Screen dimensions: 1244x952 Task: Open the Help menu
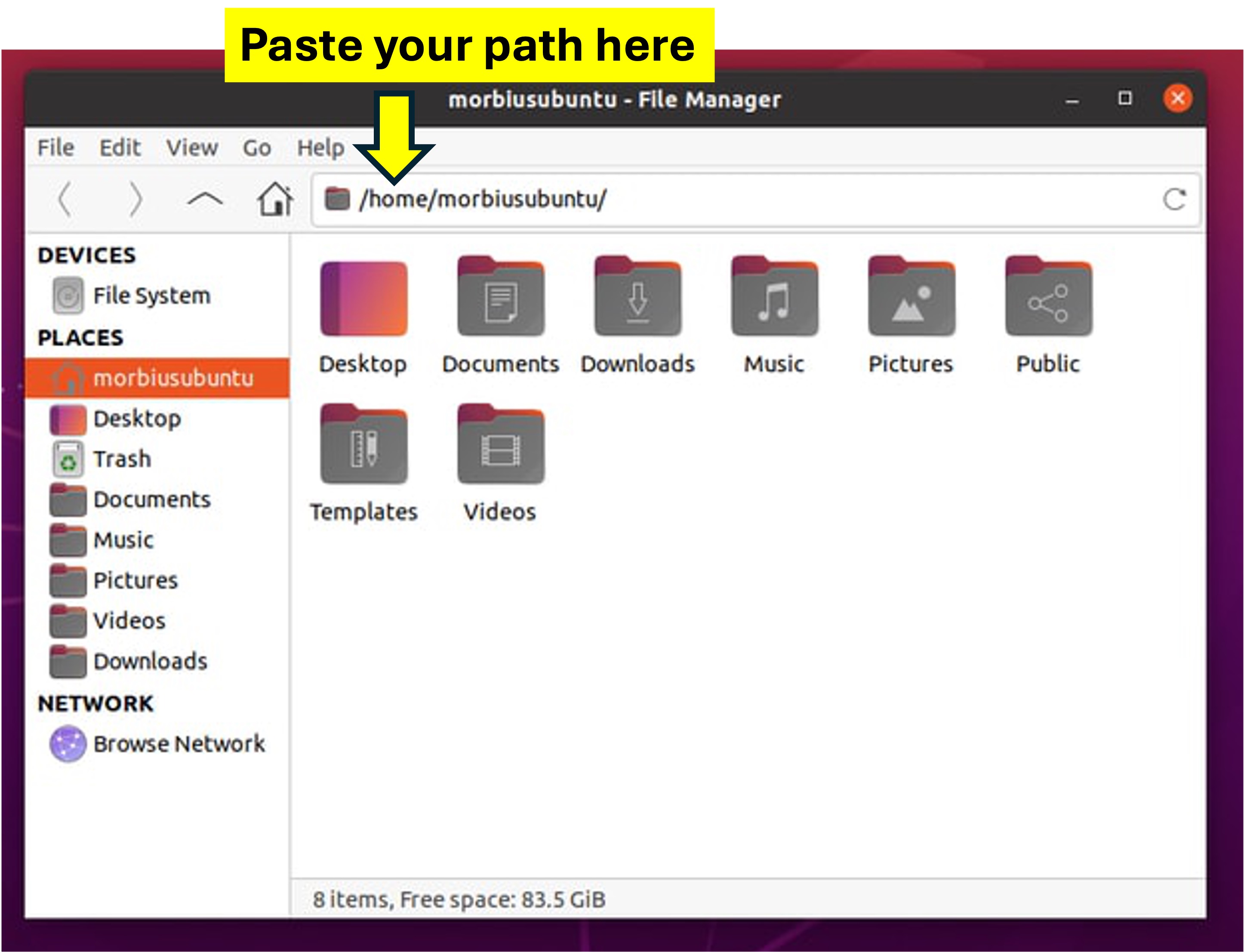[320, 148]
